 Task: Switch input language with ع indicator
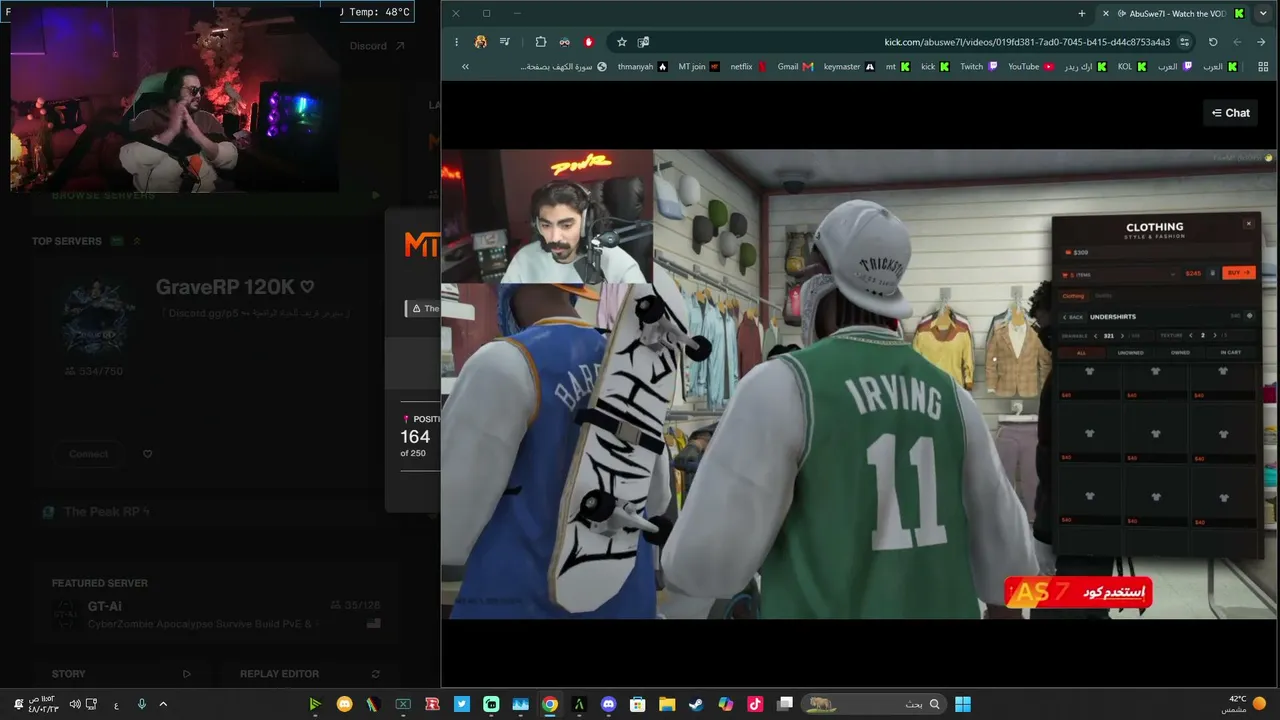pyautogui.click(x=116, y=704)
